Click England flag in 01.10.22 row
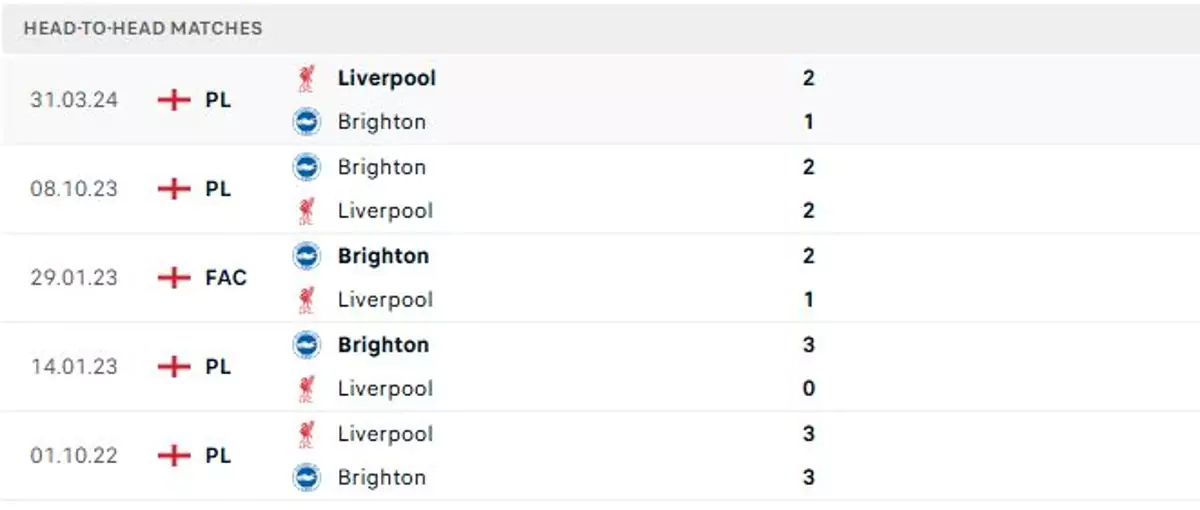This screenshot has width=1200, height=510. [174, 455]
